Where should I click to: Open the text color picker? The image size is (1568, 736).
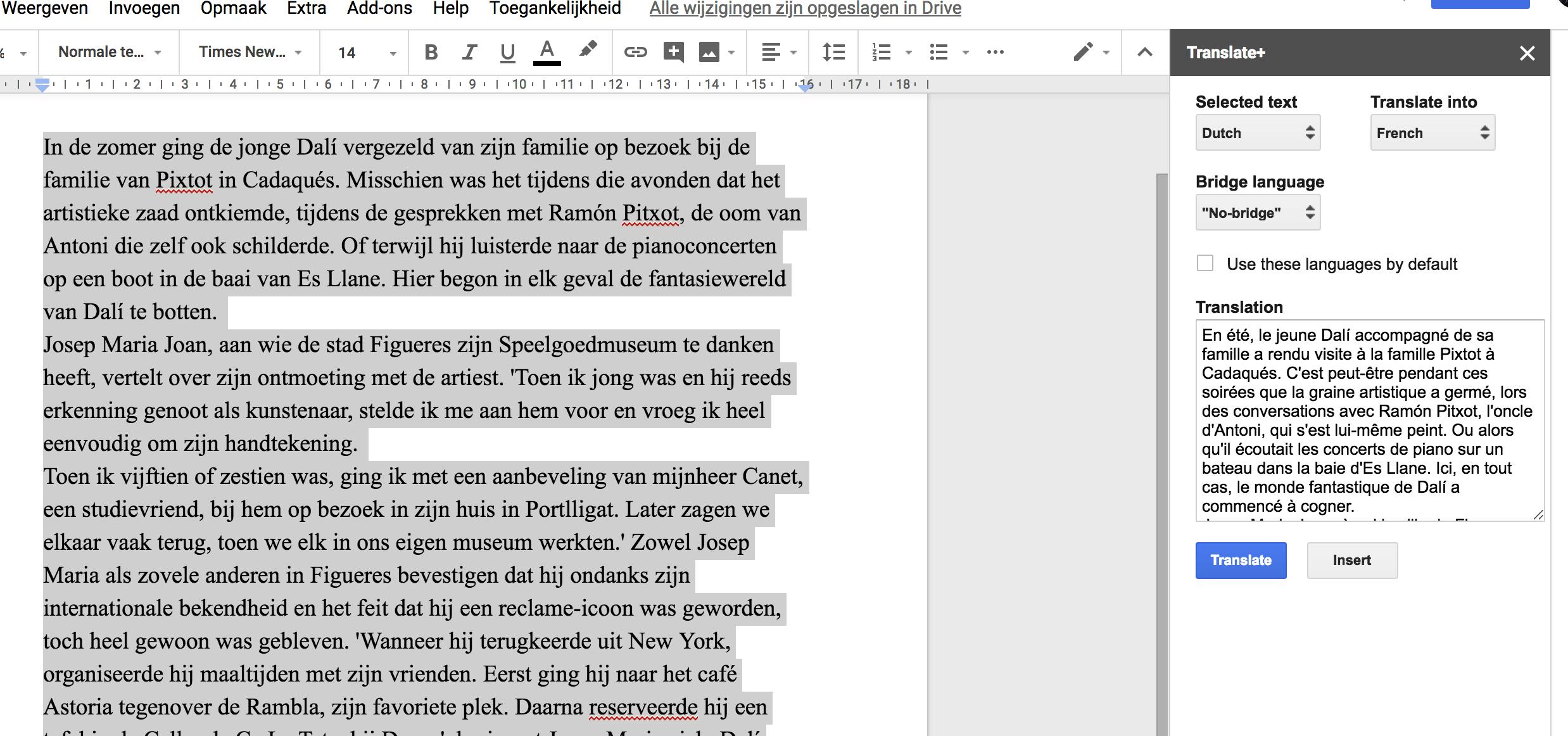[547, 53]
